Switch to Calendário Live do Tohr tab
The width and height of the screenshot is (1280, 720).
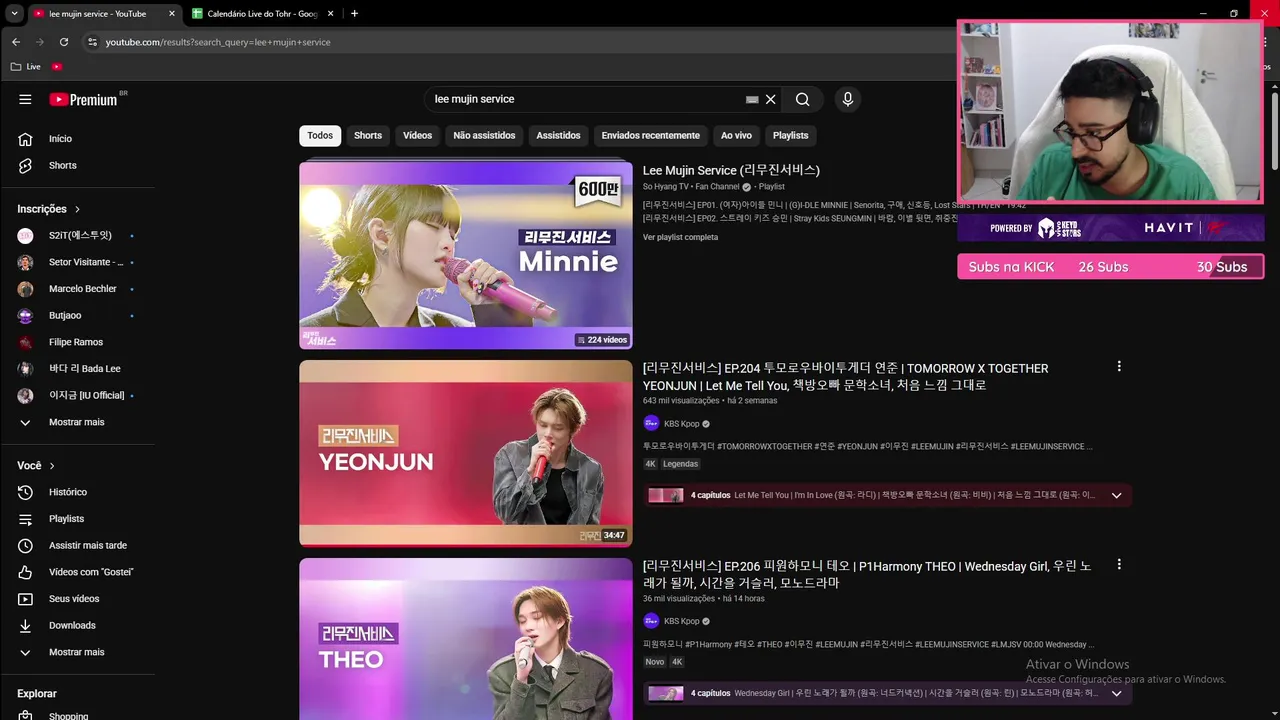click(262, 14)
